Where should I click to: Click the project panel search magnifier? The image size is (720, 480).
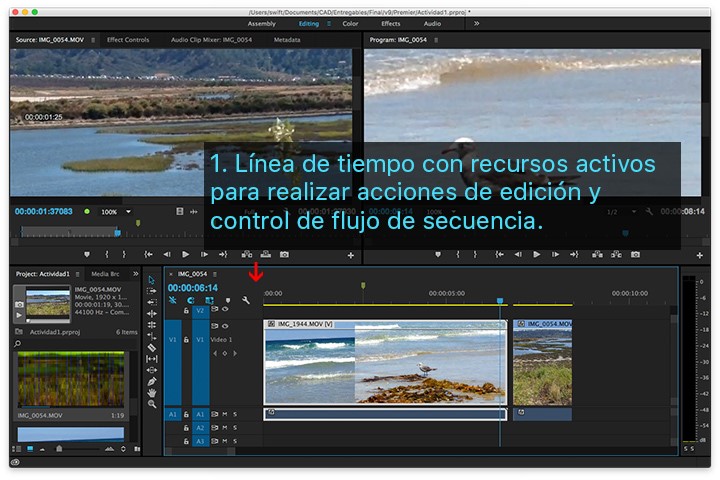pos(17,344)
